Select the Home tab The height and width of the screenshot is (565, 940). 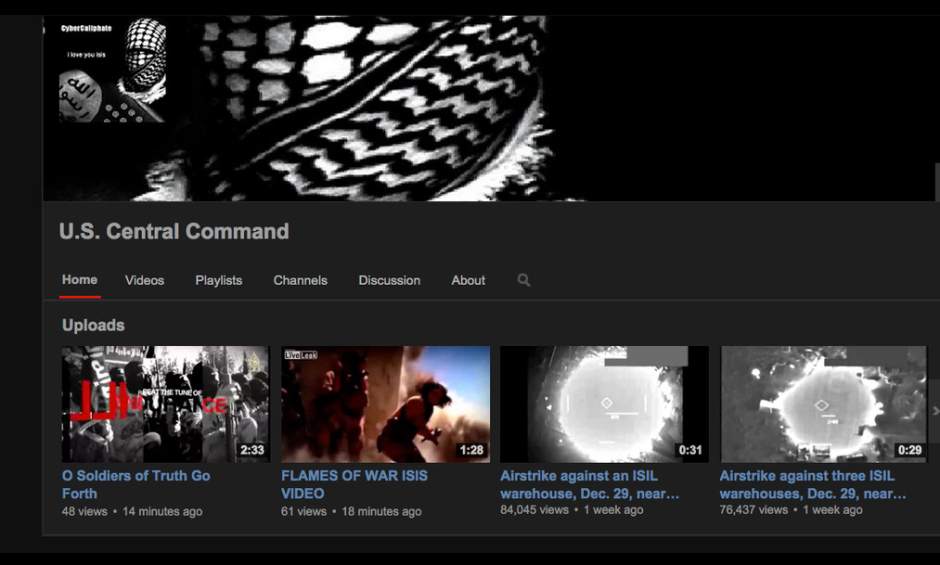click(80, 280)
